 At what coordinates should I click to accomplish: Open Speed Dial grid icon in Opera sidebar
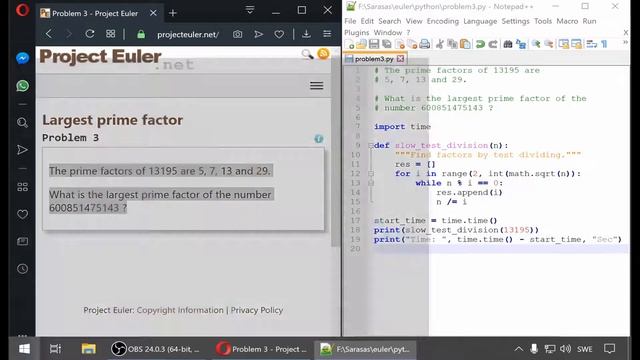22,187
